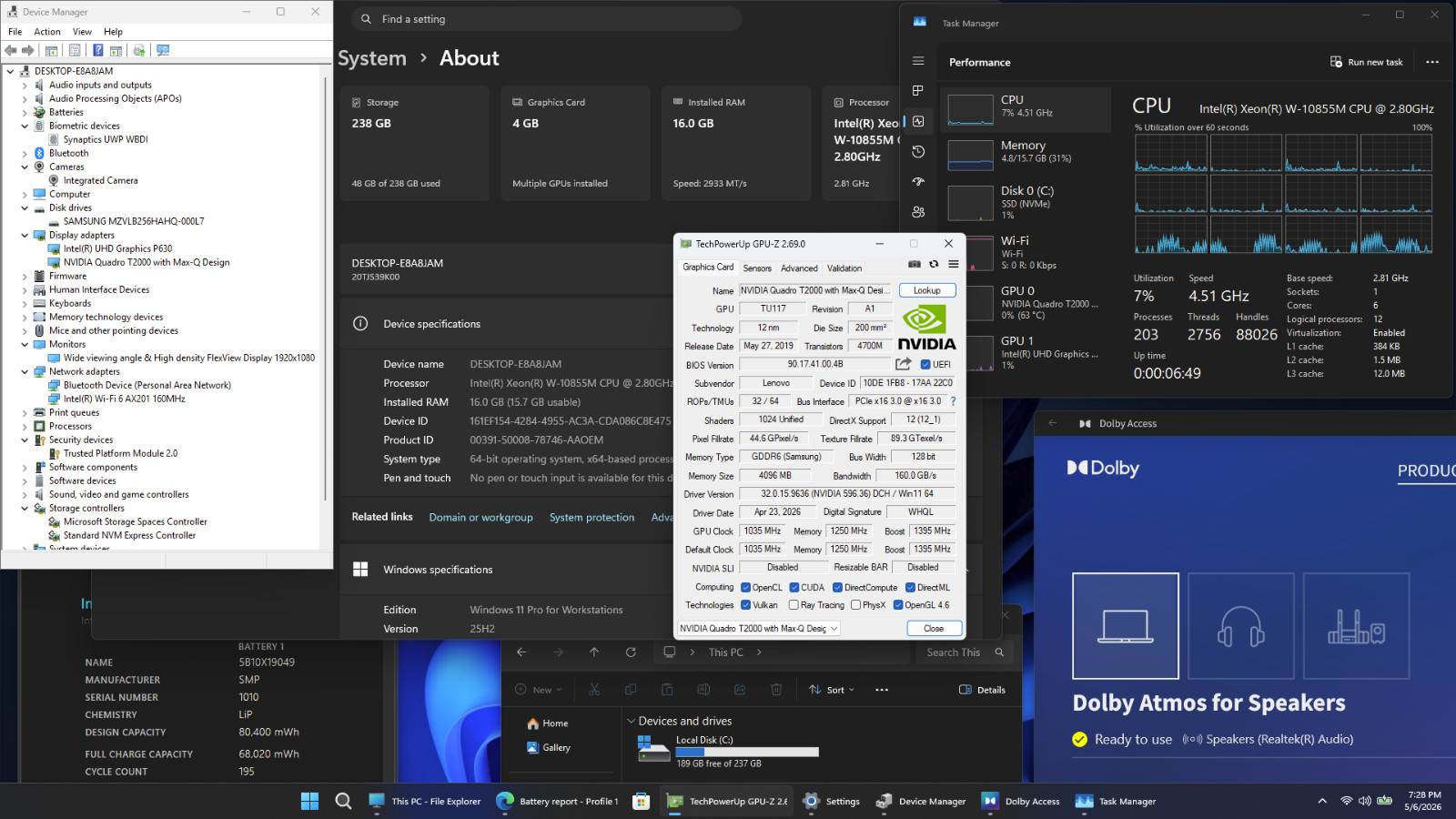Toggle the PhysX checkbox in GPU-Z

[x=855, y=605]
